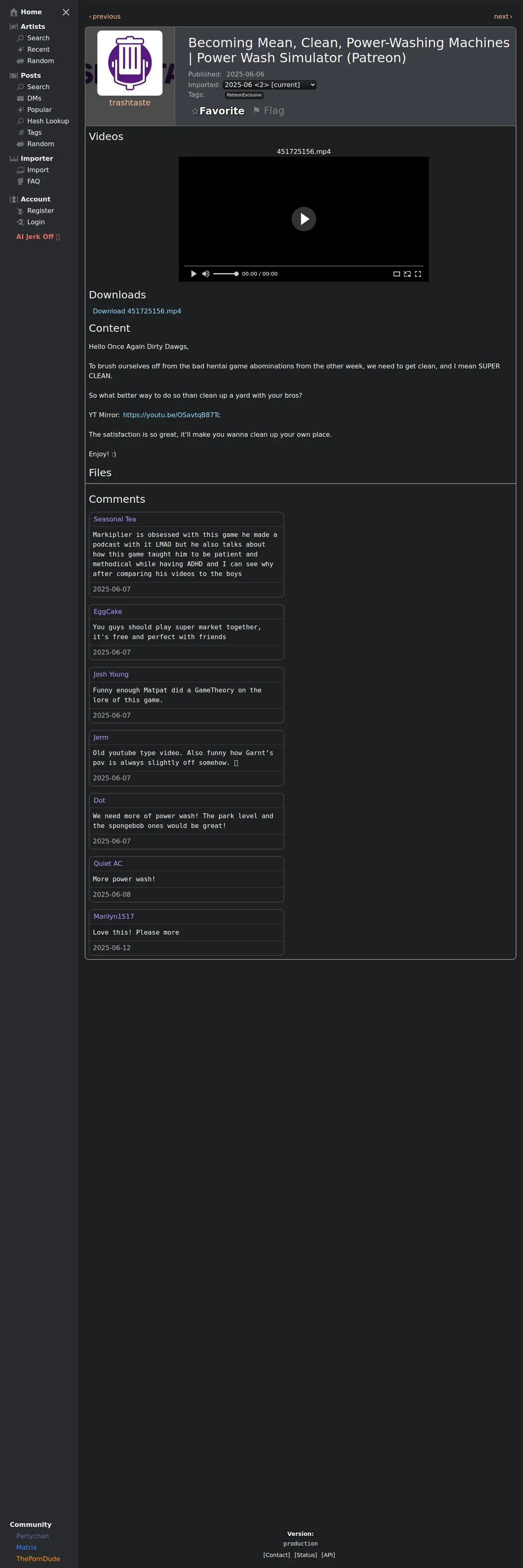
Task: Click the Hash Lookup magnifier icon
Action: pos(21,121)
